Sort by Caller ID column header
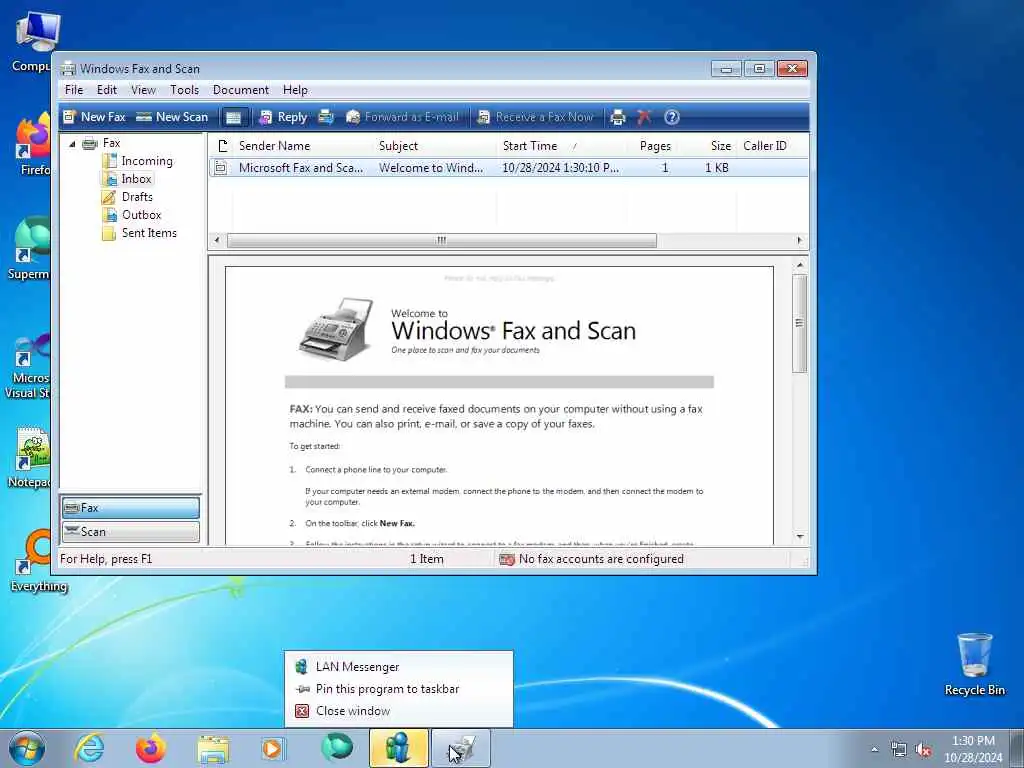 pyautogui.click(x=773, y=146)
